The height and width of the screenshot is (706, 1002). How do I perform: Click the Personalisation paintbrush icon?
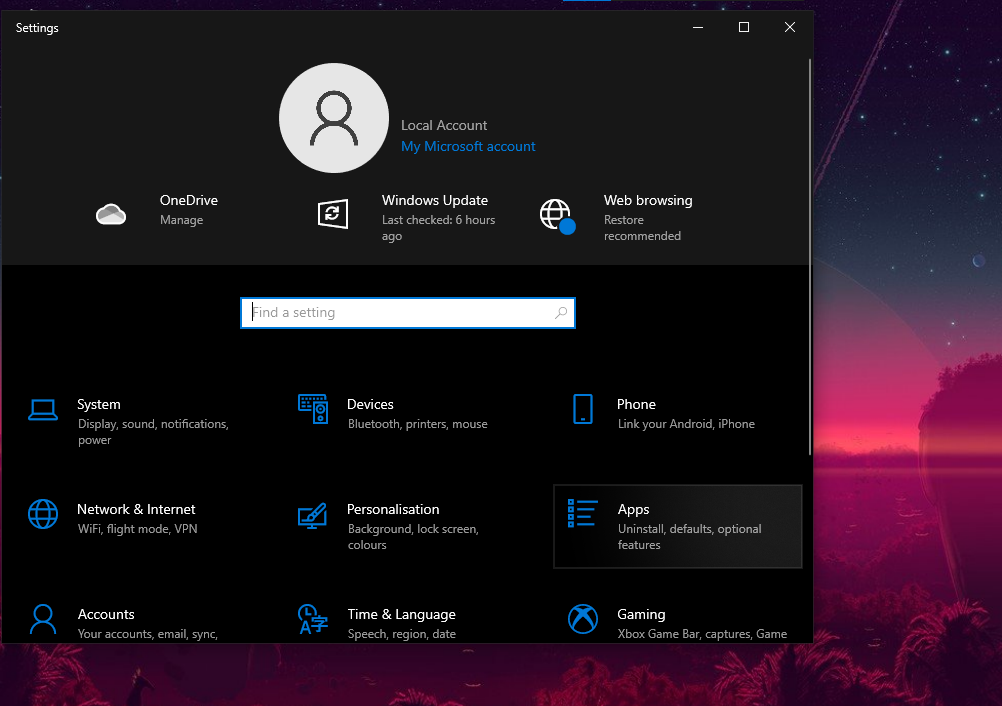[x=313, y=516]
